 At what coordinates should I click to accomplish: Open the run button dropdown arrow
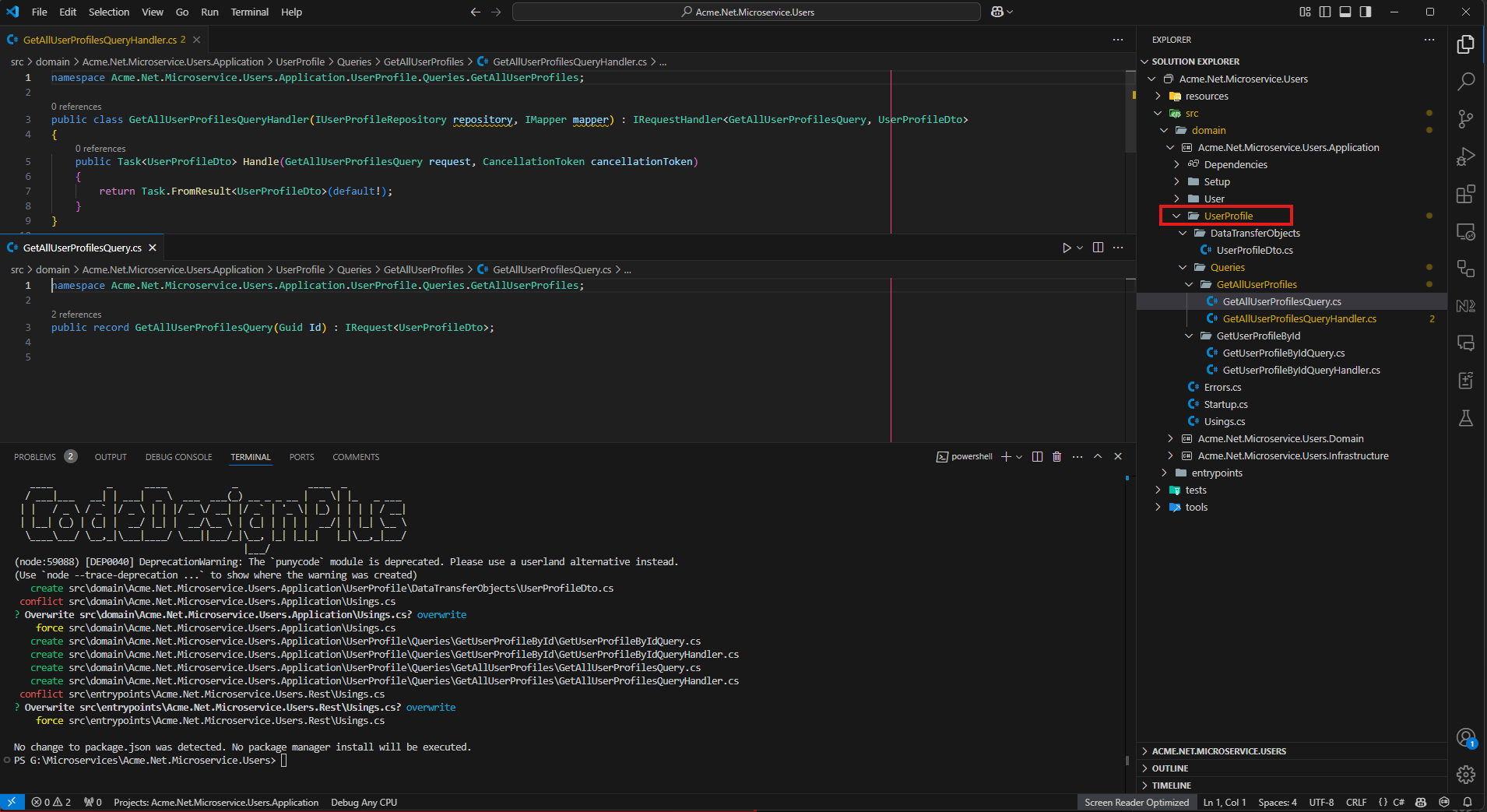pyautogui.click(x=1080, y=248)
